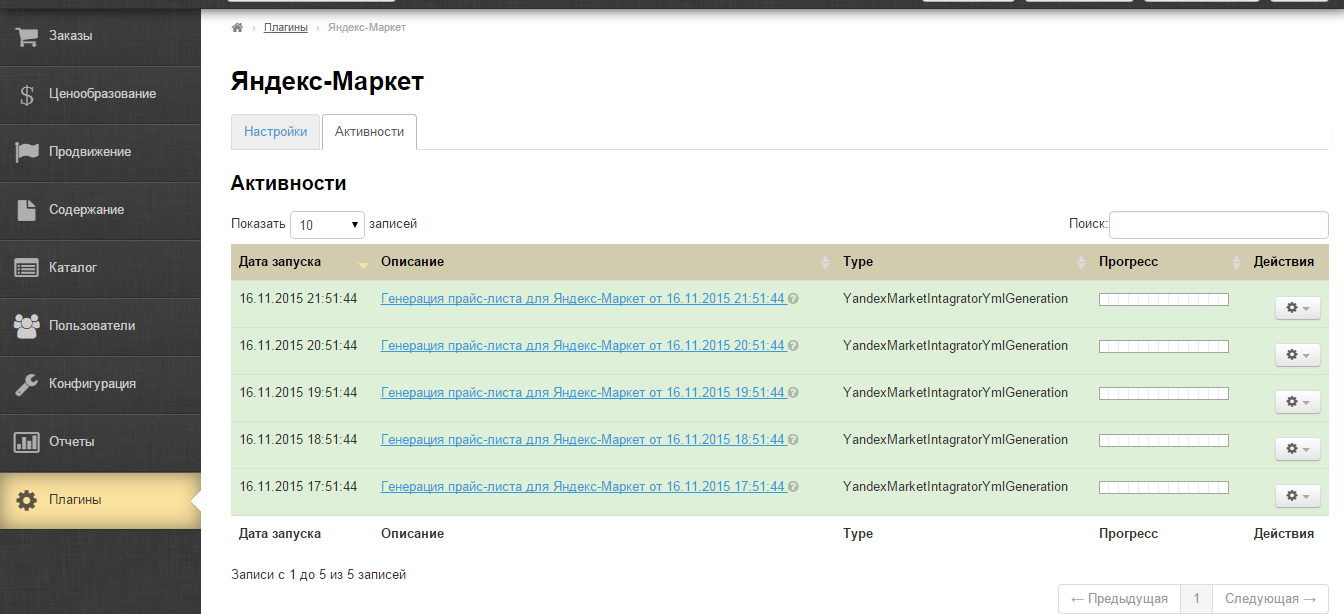Click help icon beside the 20:51:44 description
Image resolution: width=1344 pixels, height=614 pixels.
pos(793,346)
